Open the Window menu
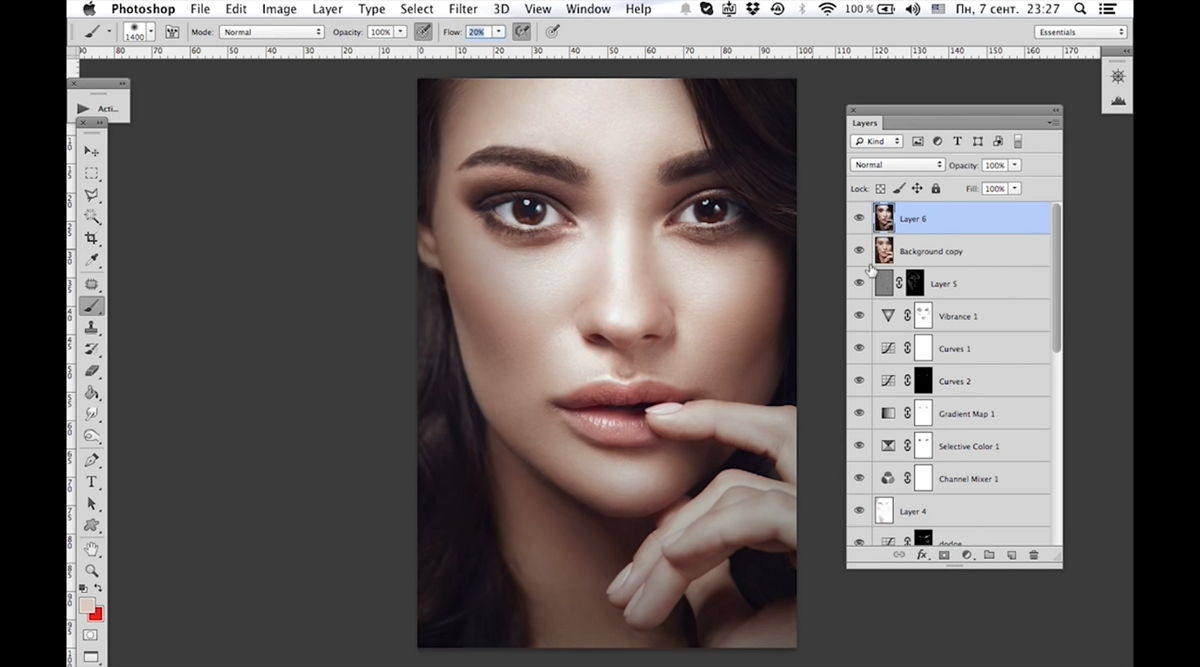 click(588, 9)
